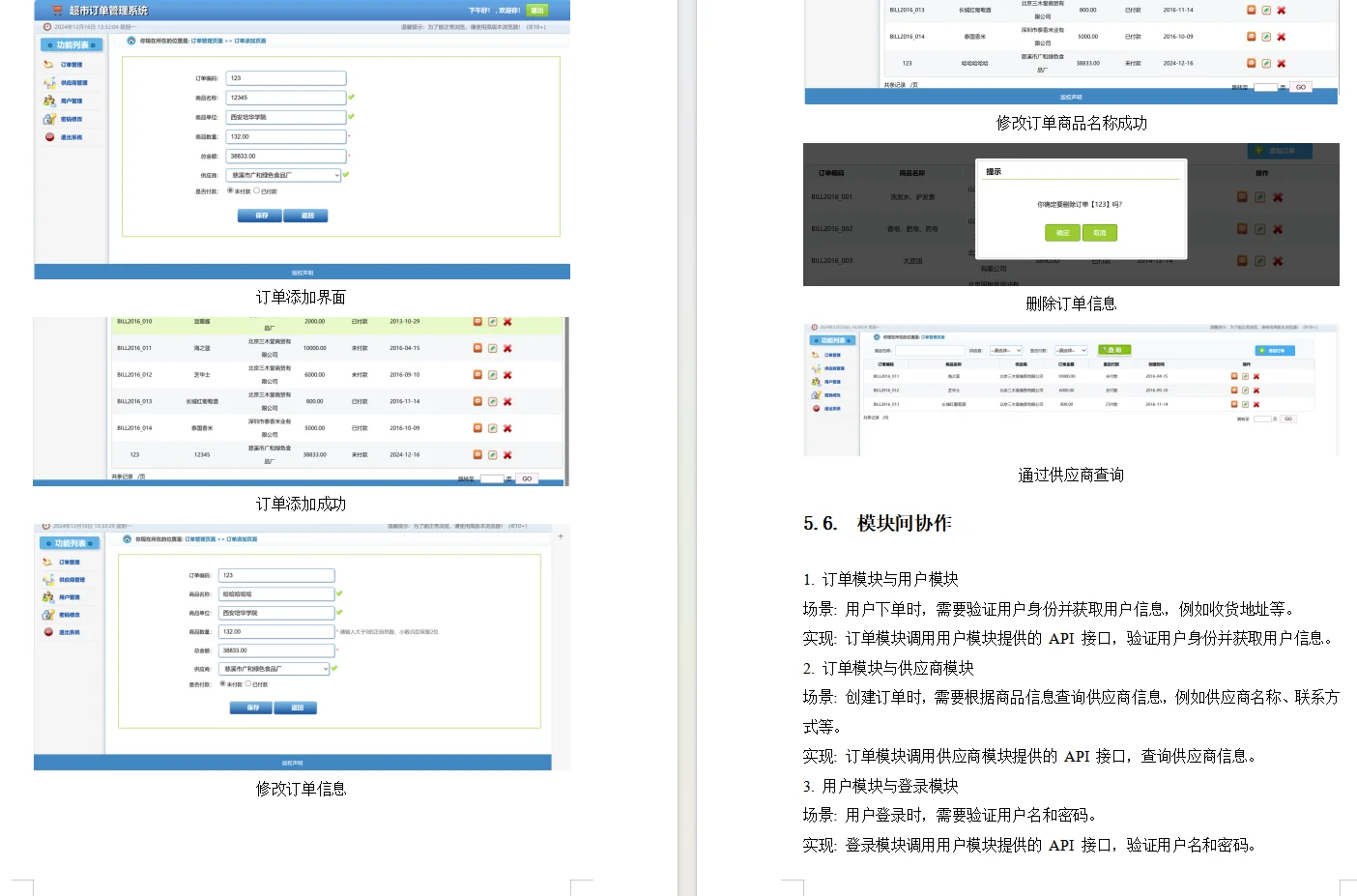Click the 退出系统 stop icon
The width and height of the screenshot is (1357, 896).
point(48,135)
